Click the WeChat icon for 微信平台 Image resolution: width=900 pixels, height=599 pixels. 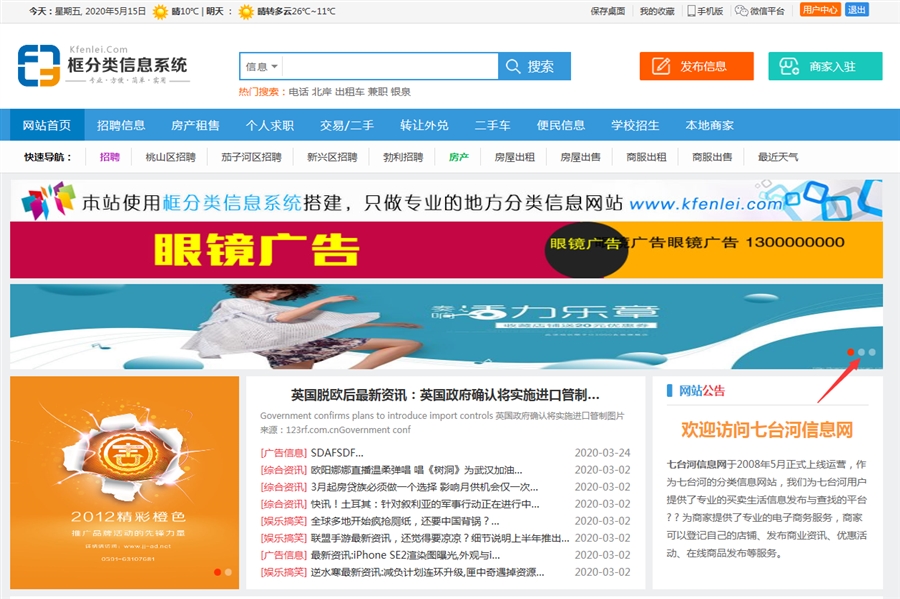[741, 11]
